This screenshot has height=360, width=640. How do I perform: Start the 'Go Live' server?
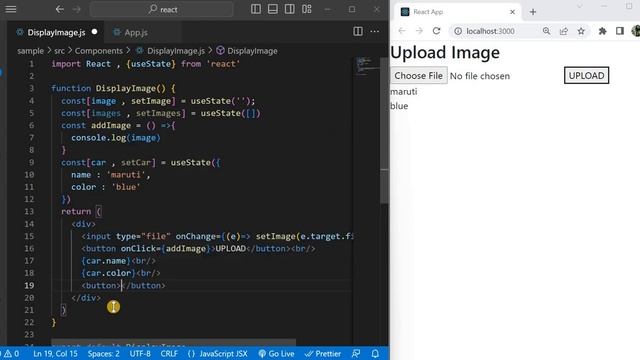276,353
